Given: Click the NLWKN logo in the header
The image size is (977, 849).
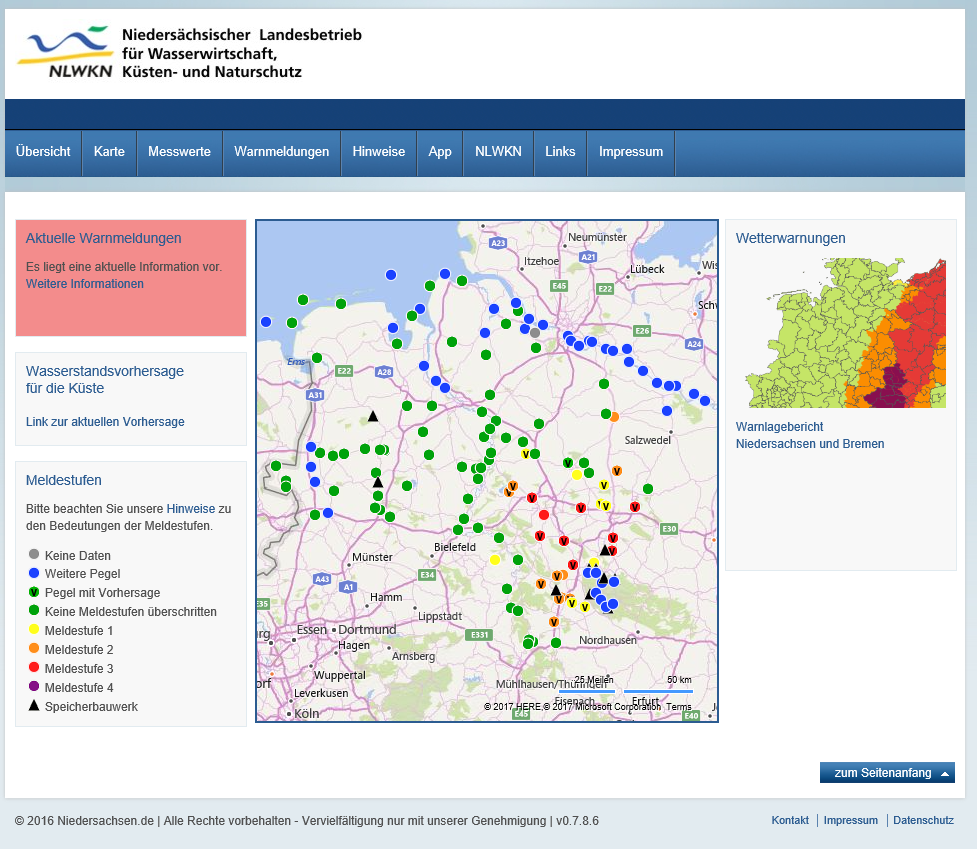Looking at the screenshot, I should pyautogui.click(x=65, y=52).
